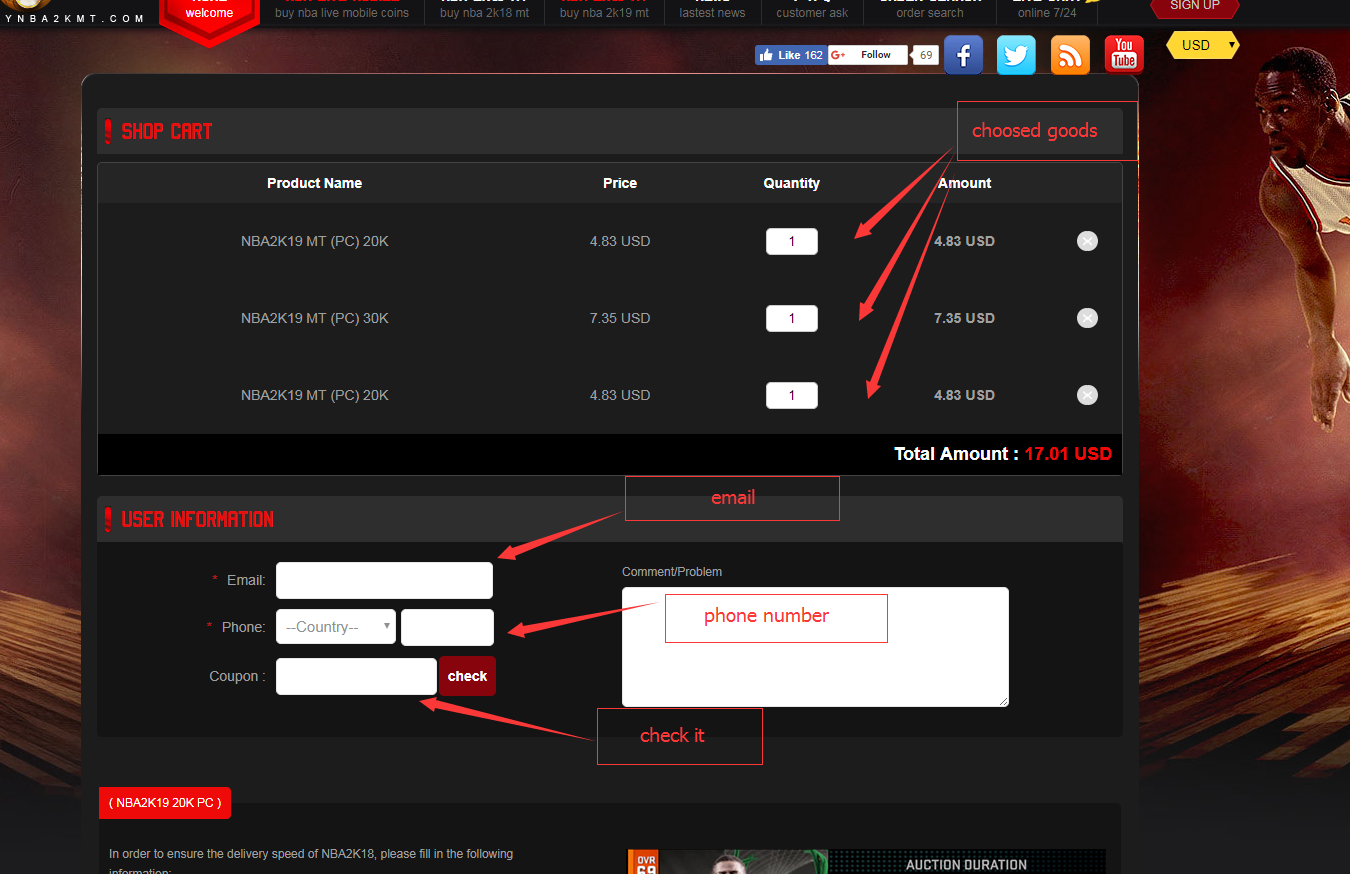Click the bold 7.35 USD amount cell
This screenshot has width=1350, height=874.
pyautogui.click(x=964, y=318)
